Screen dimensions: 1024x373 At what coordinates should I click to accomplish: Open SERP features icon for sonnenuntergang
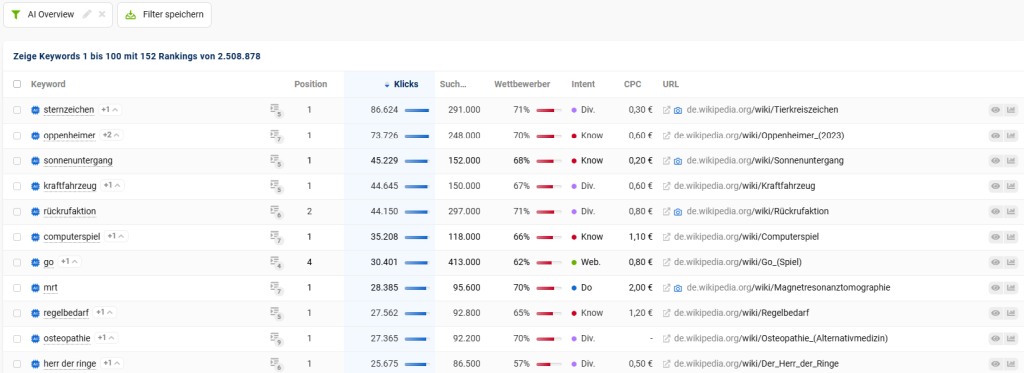point(276,161)
